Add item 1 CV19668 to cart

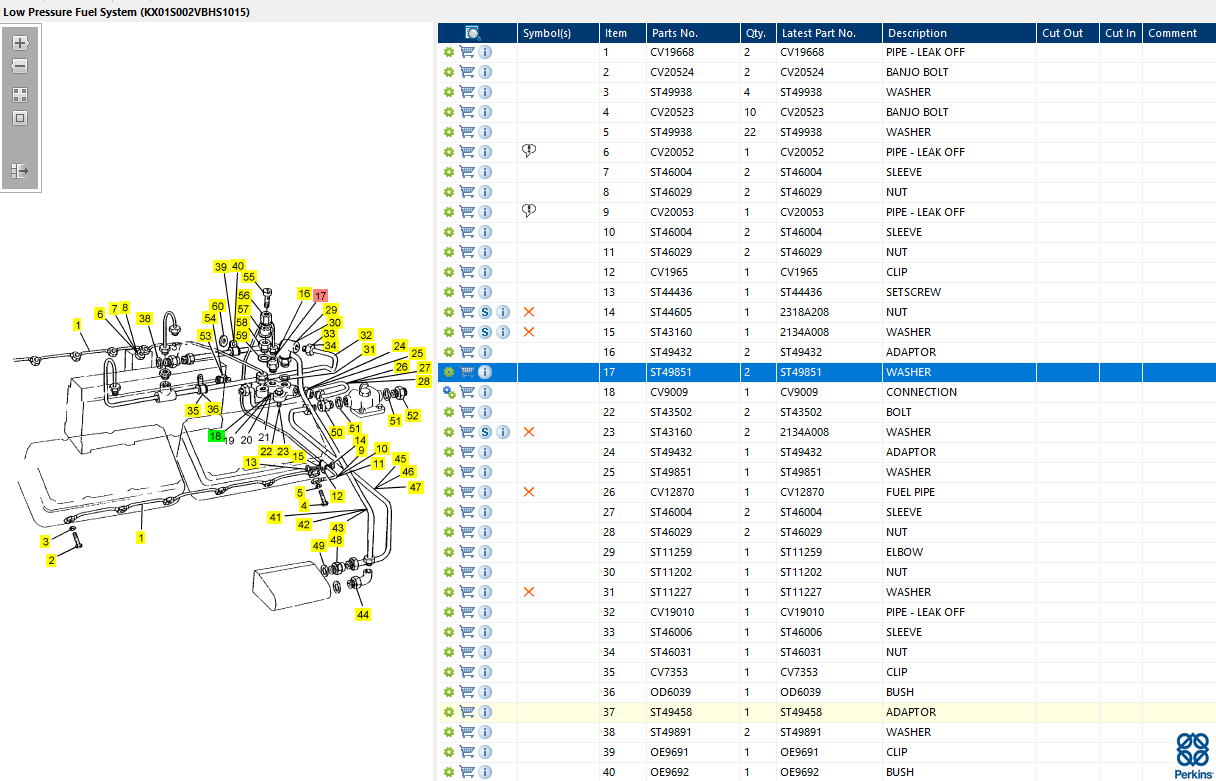pyautogui.click(x=467, y=52)
